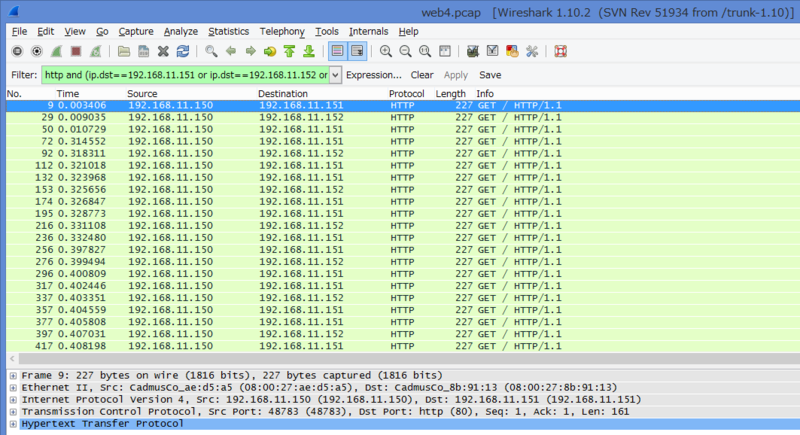
Task: Close the capture file
Action: click(163, 51)
